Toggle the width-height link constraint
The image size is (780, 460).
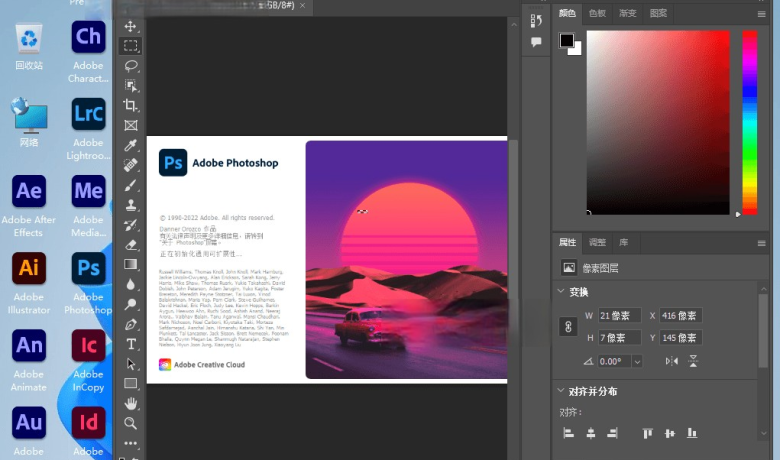click(x=568, y=327)
